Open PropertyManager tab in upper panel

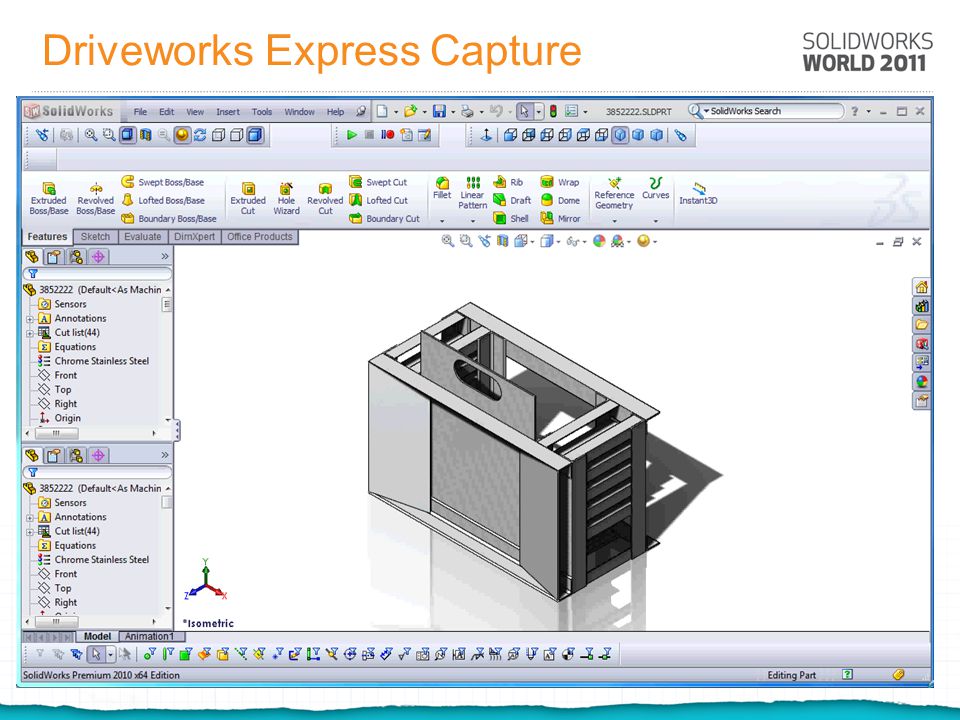54,257
